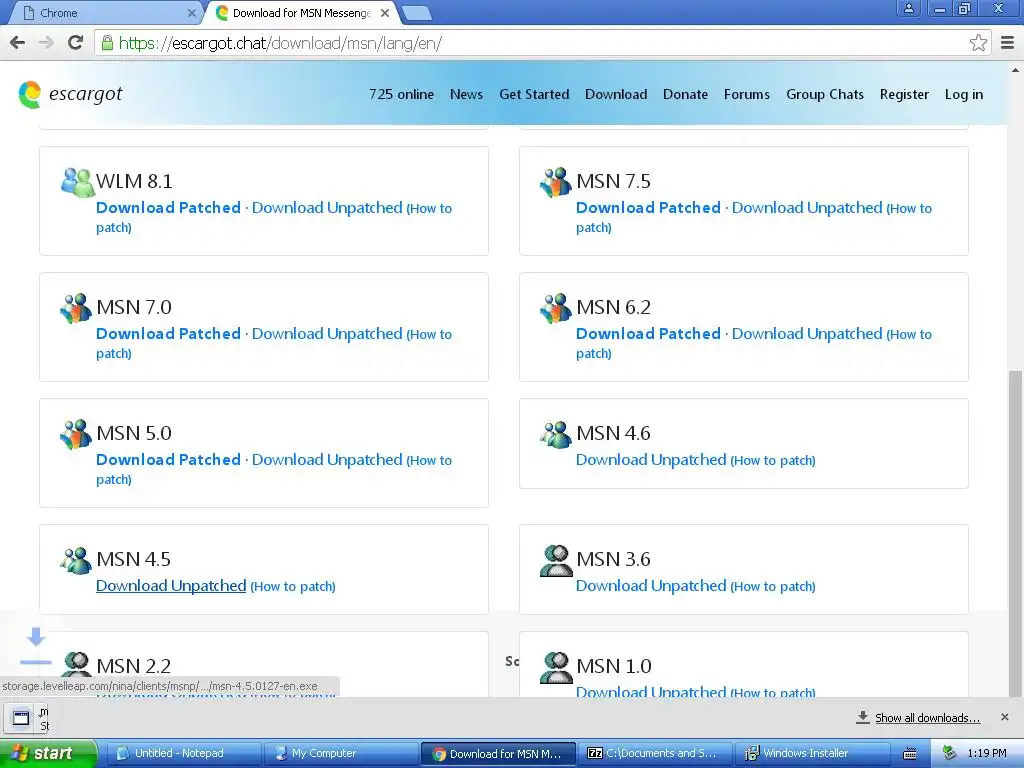The image size is (1024, 768).
Task: Download Patched MSN 7.0
Action: coord(168,334)
